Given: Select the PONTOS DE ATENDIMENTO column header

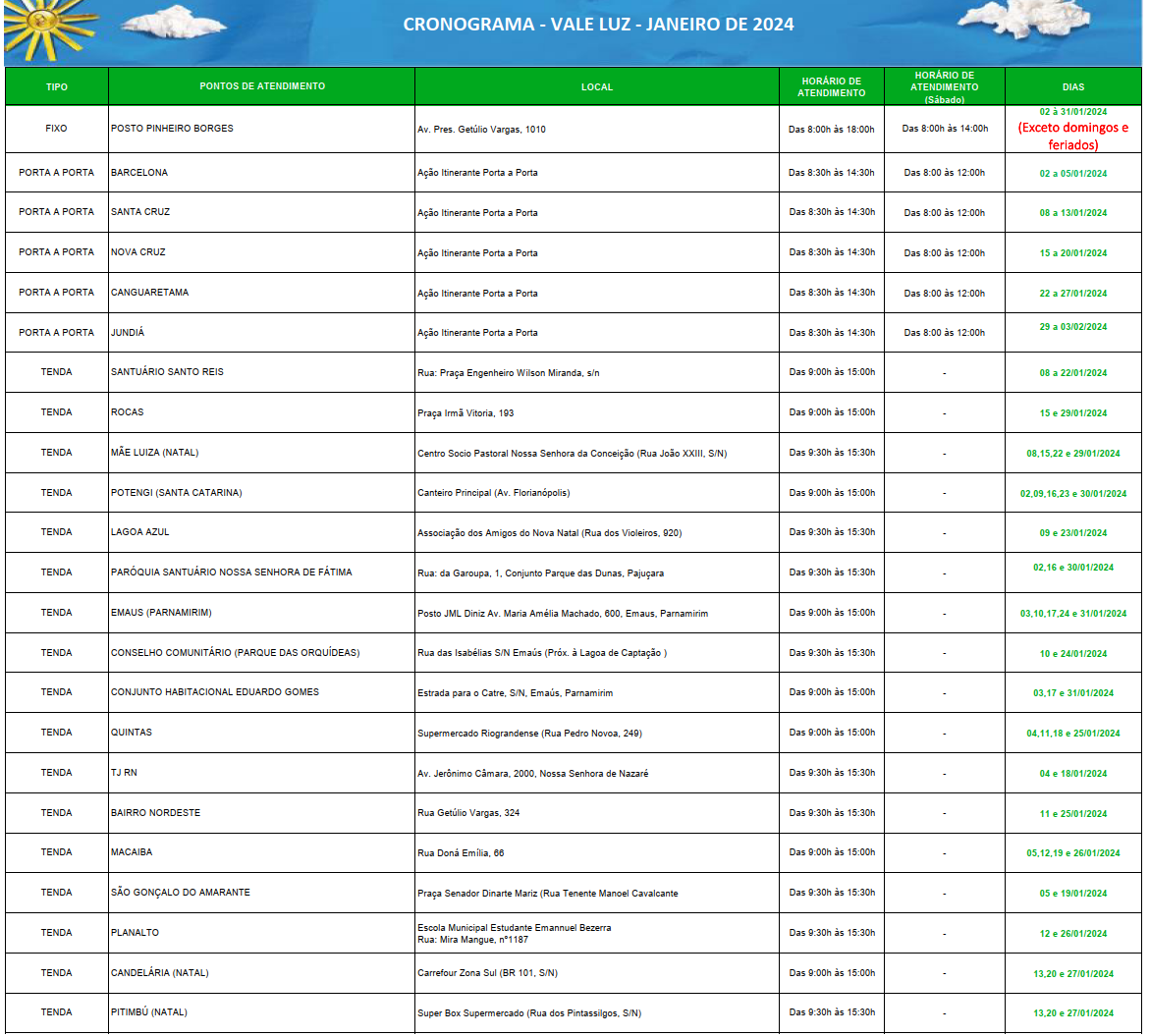Looking at the screenshot, I should point(261,86).
